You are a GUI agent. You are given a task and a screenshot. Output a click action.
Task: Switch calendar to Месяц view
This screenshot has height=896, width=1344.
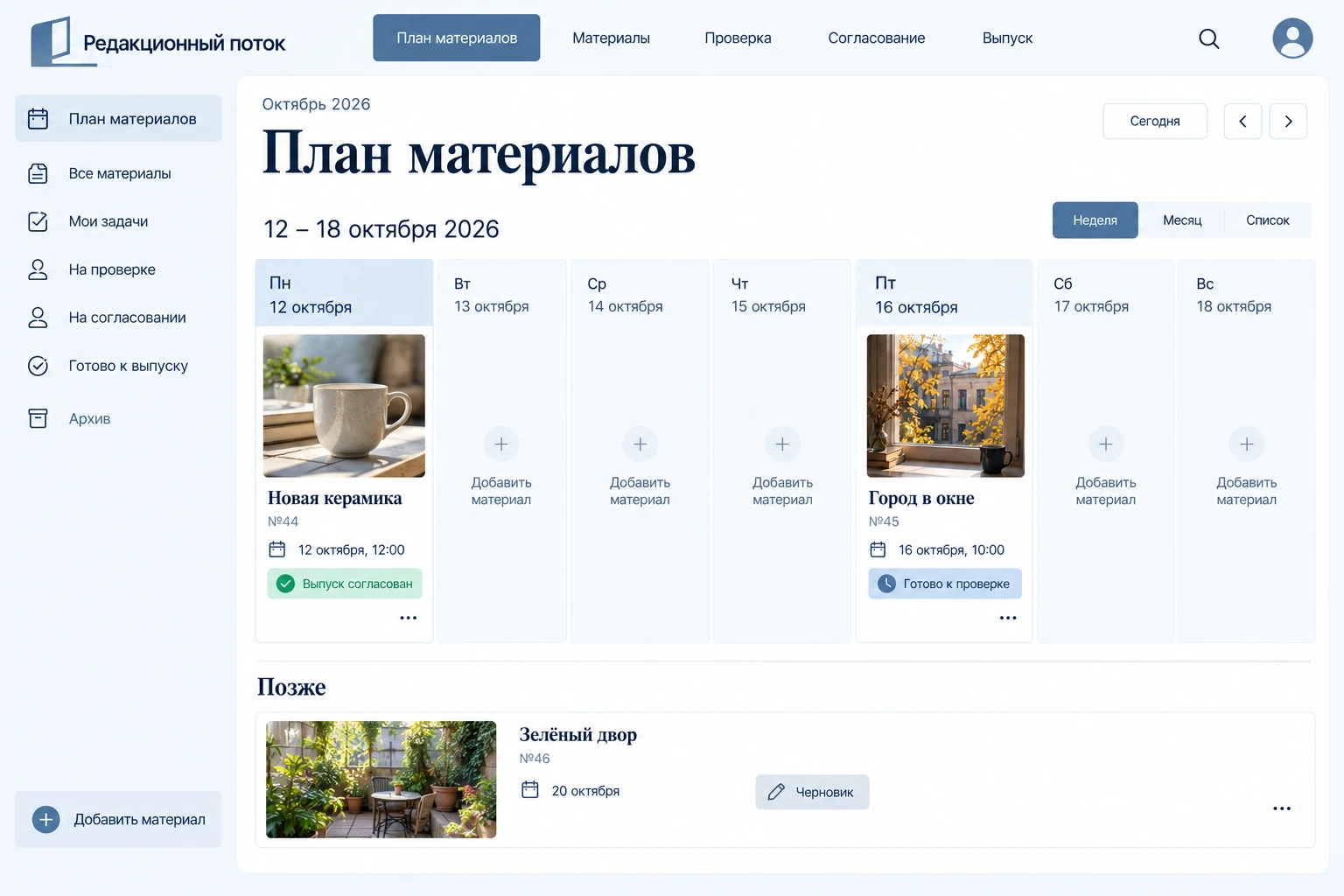click(1182, 220)
